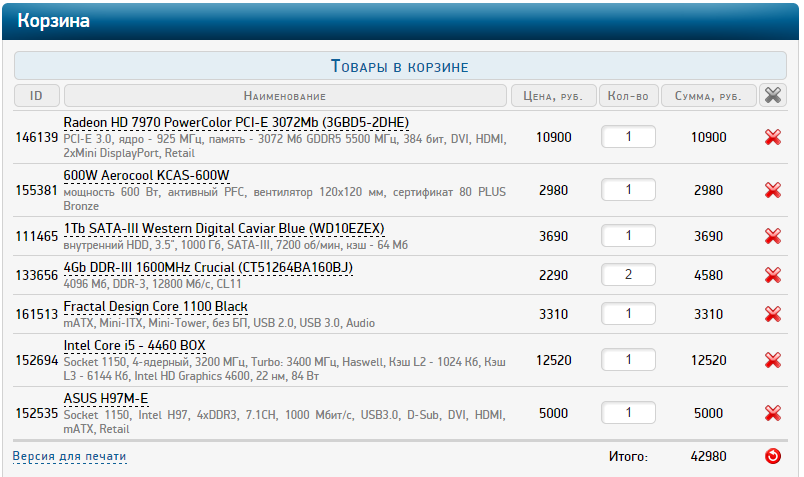
Task: Remove ASUS H97M-E motherboard from cart
Action: tap(772, 413)
